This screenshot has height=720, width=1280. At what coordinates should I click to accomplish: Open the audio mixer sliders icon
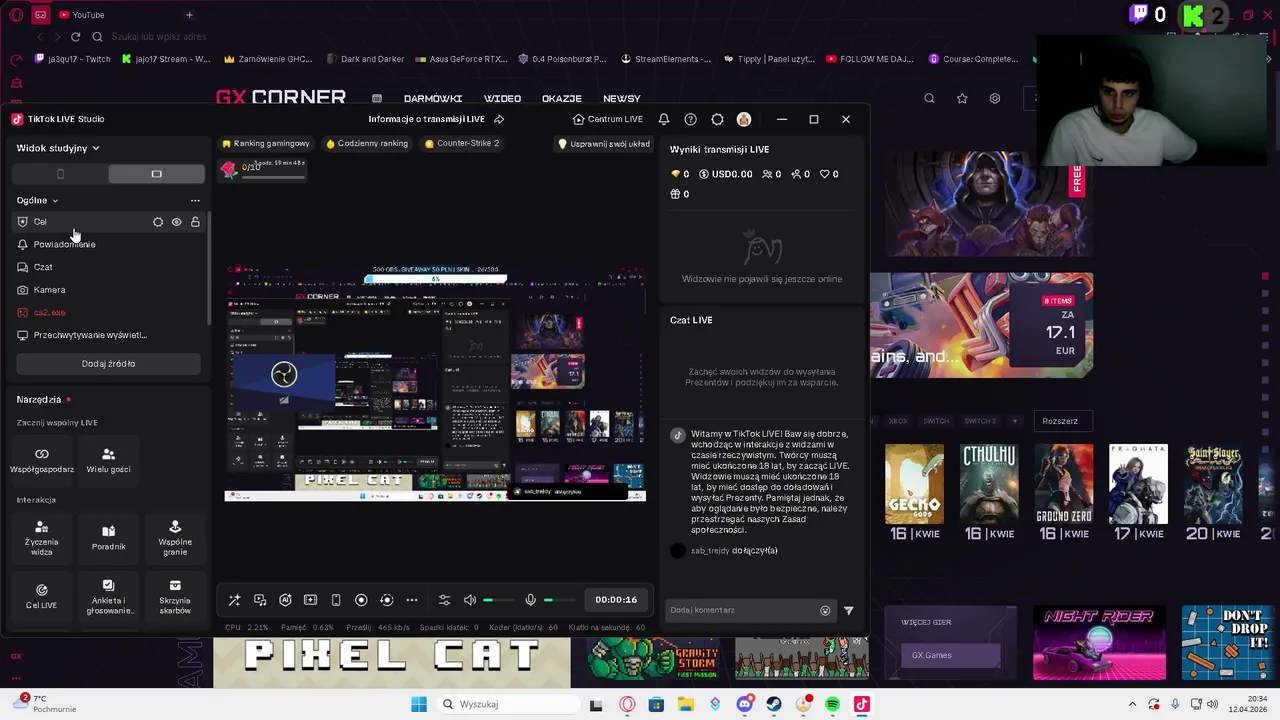(444, 600)
